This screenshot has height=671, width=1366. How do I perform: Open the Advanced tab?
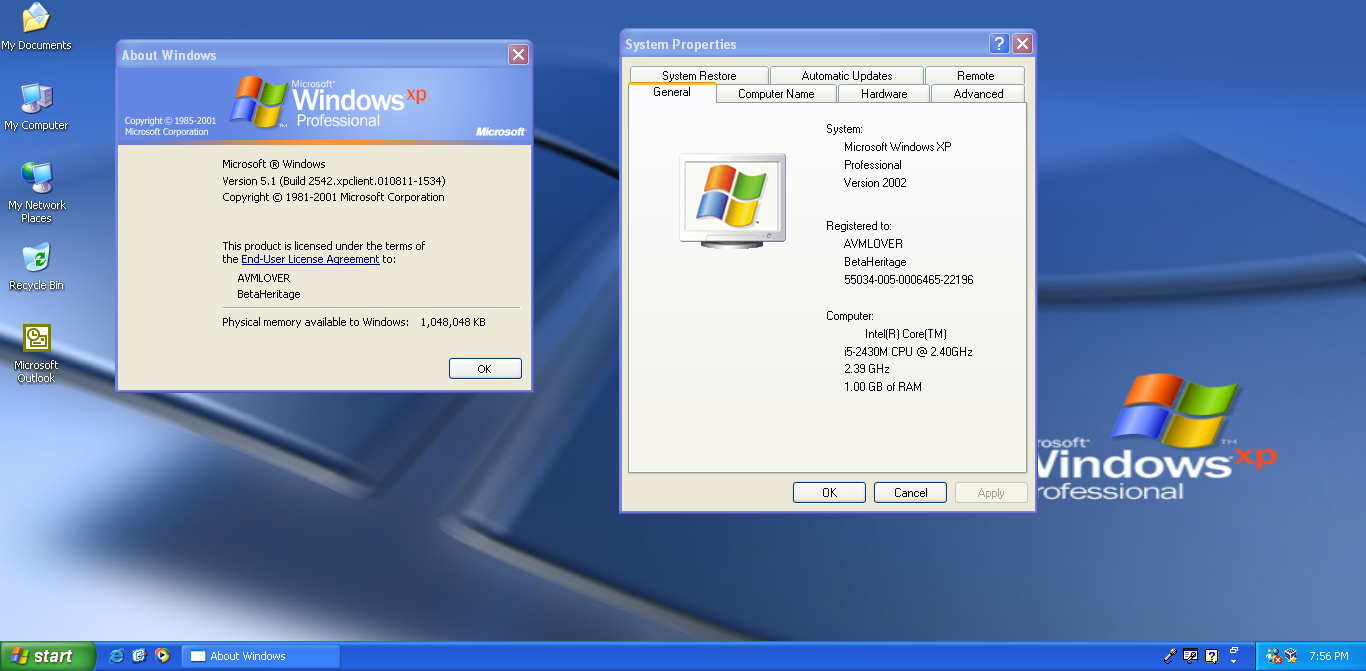978,94
